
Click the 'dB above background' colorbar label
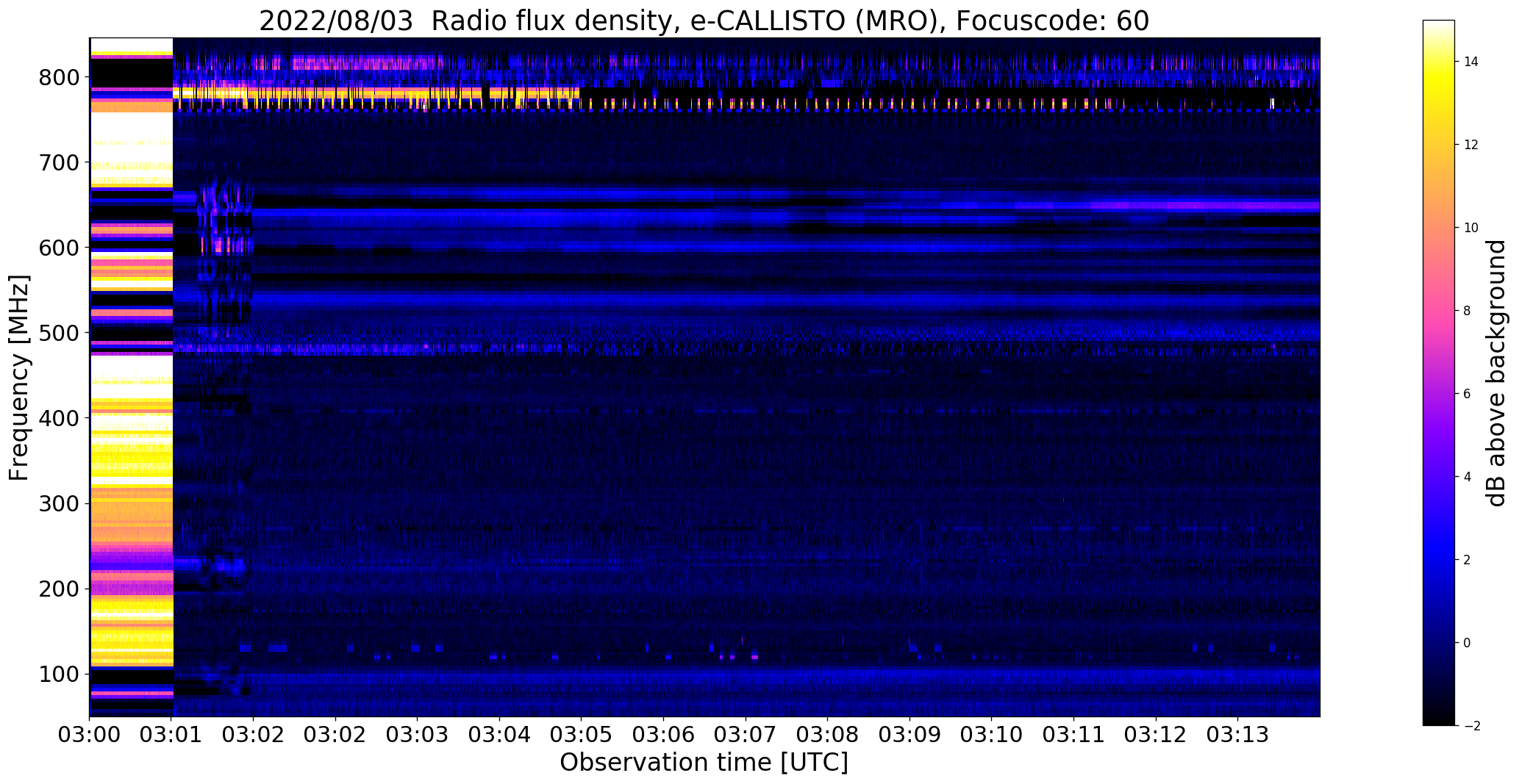pos(1495,373)
